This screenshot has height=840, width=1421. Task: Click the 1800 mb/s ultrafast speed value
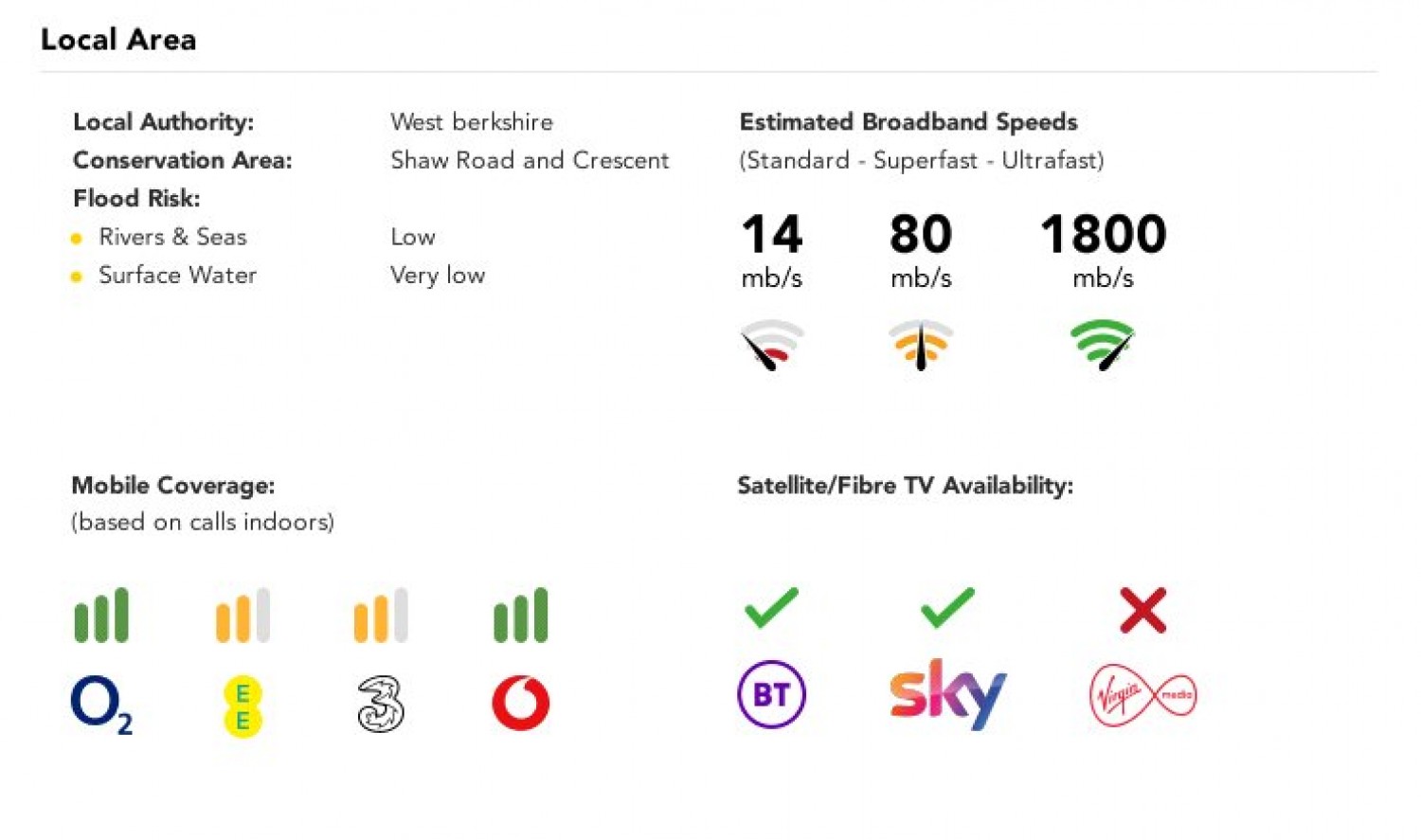click(1103, 250)
